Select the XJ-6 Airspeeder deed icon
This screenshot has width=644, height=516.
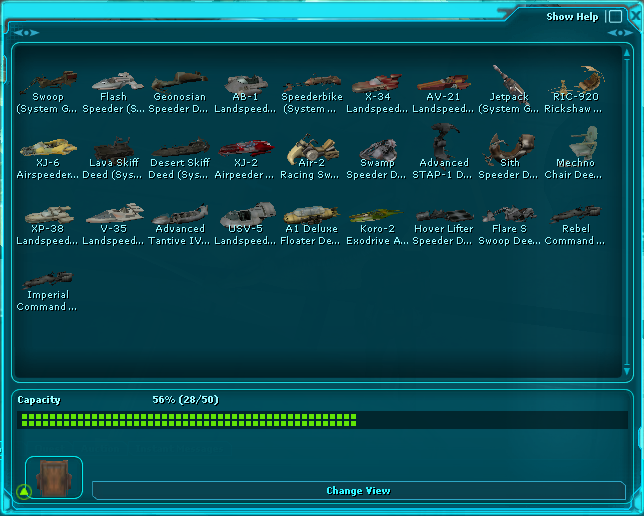[48, 147]
